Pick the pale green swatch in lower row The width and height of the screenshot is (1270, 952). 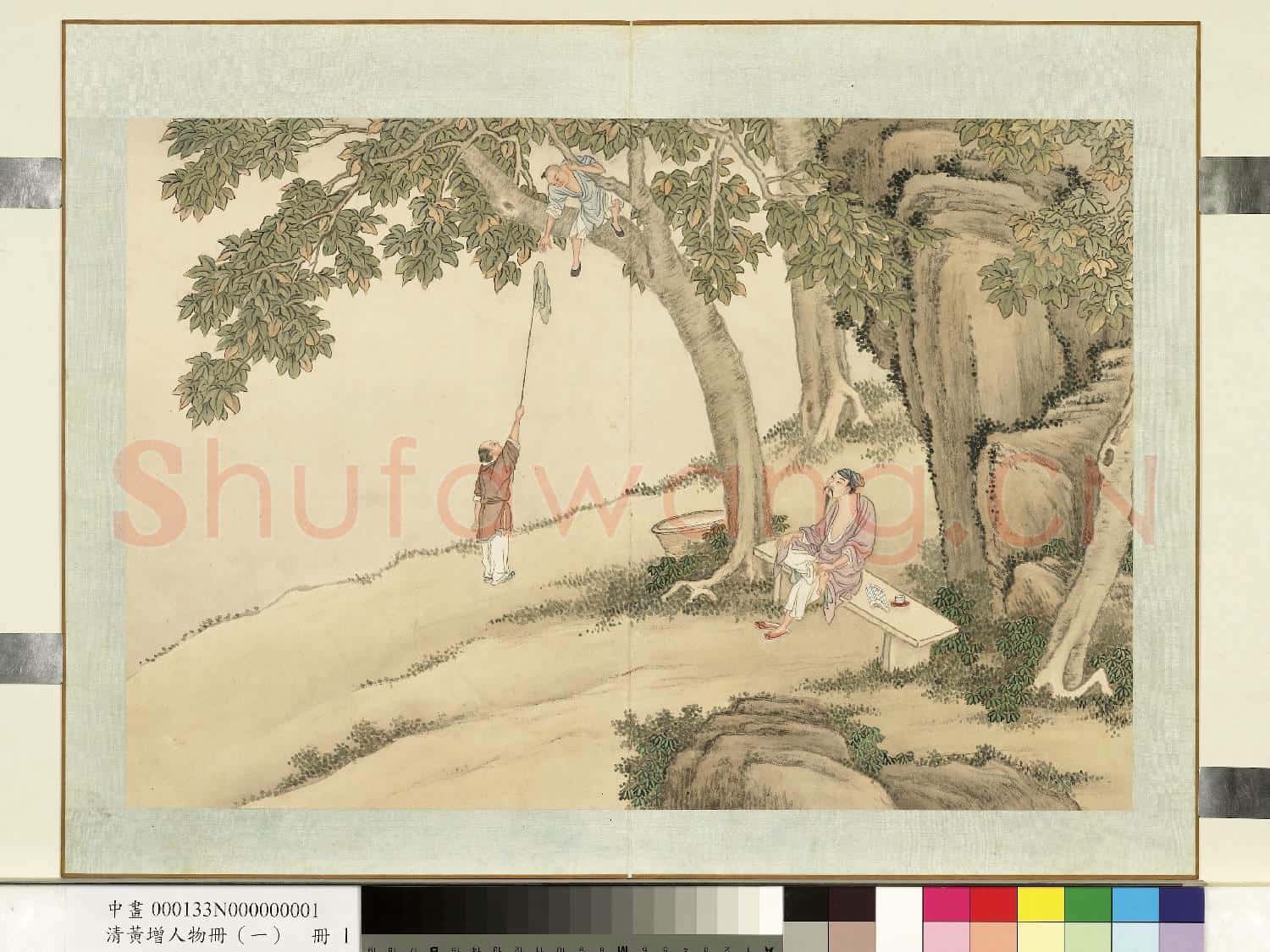1088,936
